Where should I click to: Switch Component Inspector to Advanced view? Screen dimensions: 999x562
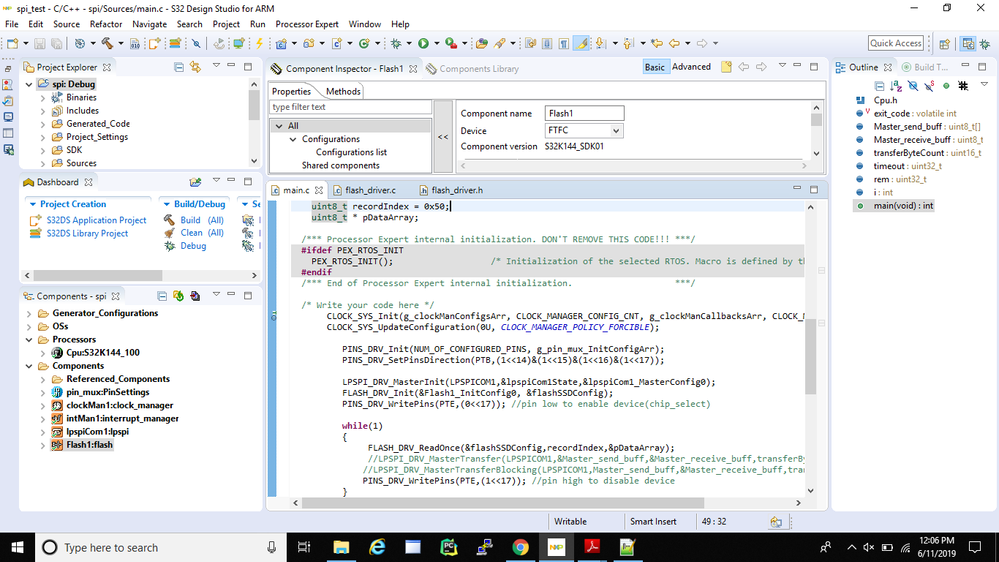click(x=691, y=67)
